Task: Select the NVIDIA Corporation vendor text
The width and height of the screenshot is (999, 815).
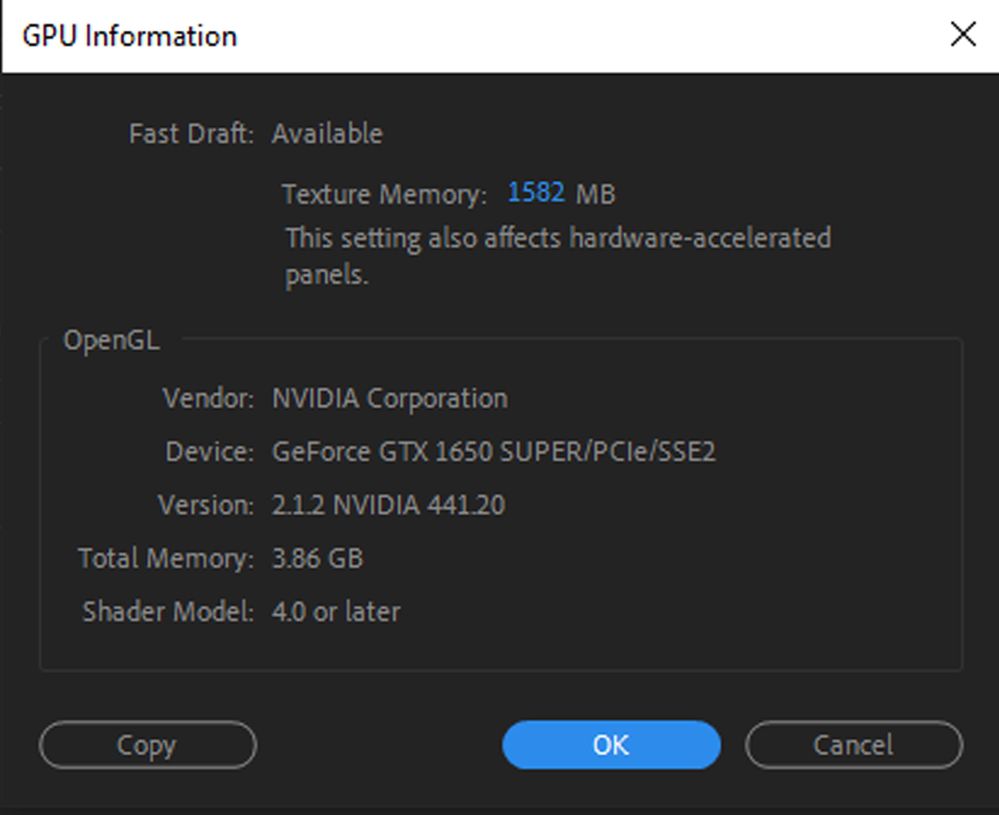Action: pyautogui.click(x=389, y=398)
